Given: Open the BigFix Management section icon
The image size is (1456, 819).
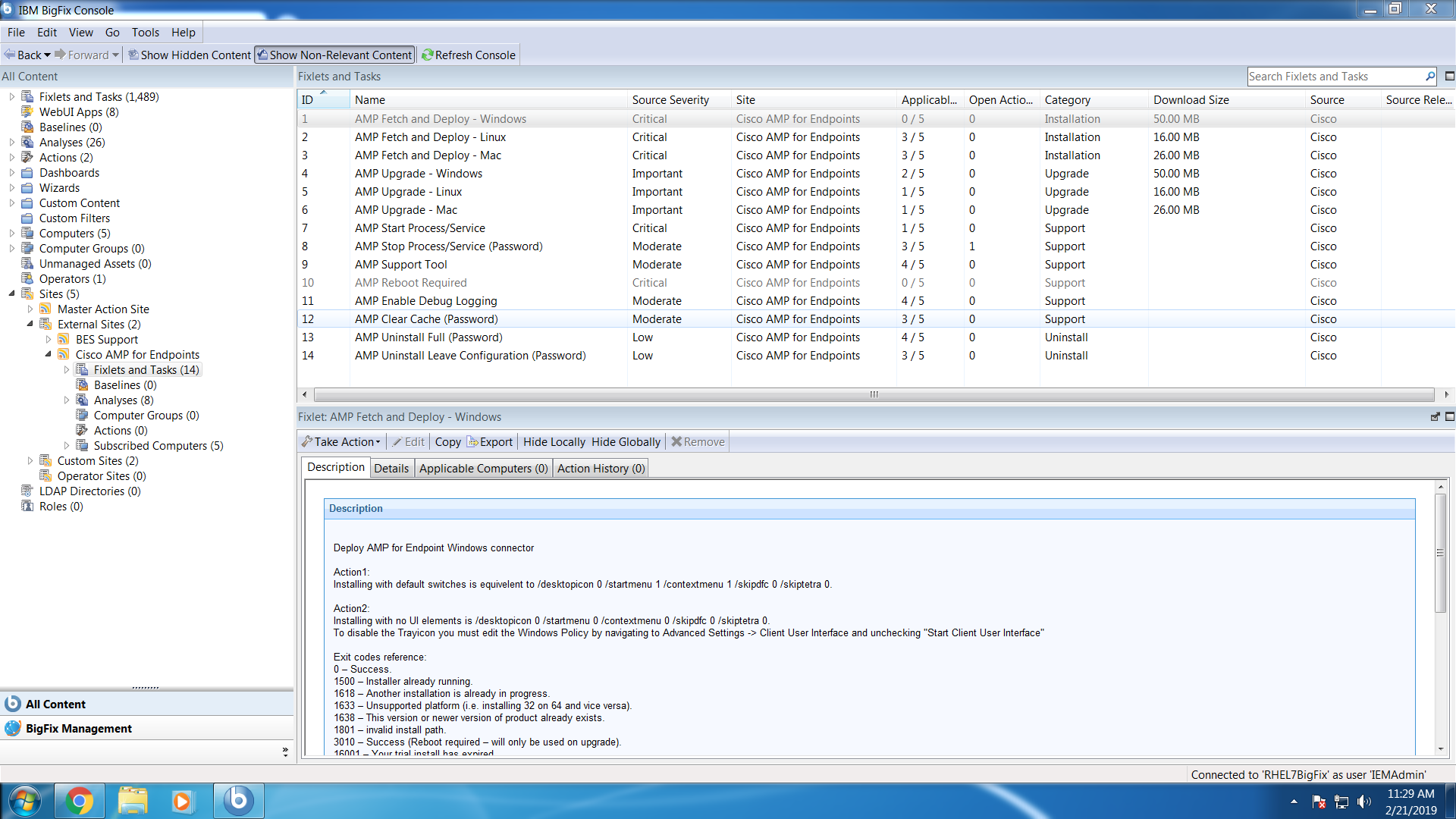Looking at the screenshot, I should (x=12, y=728).
